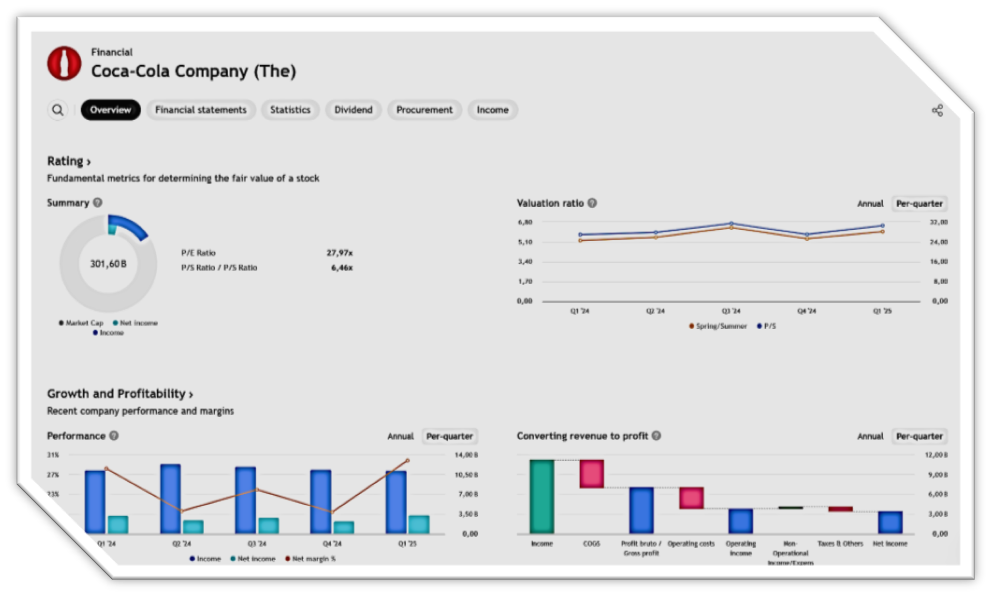This screenshot has width=991, height=596.
Task: Set Valuation ratio chart to Per-quarter
Action: [x=919, y=204]
